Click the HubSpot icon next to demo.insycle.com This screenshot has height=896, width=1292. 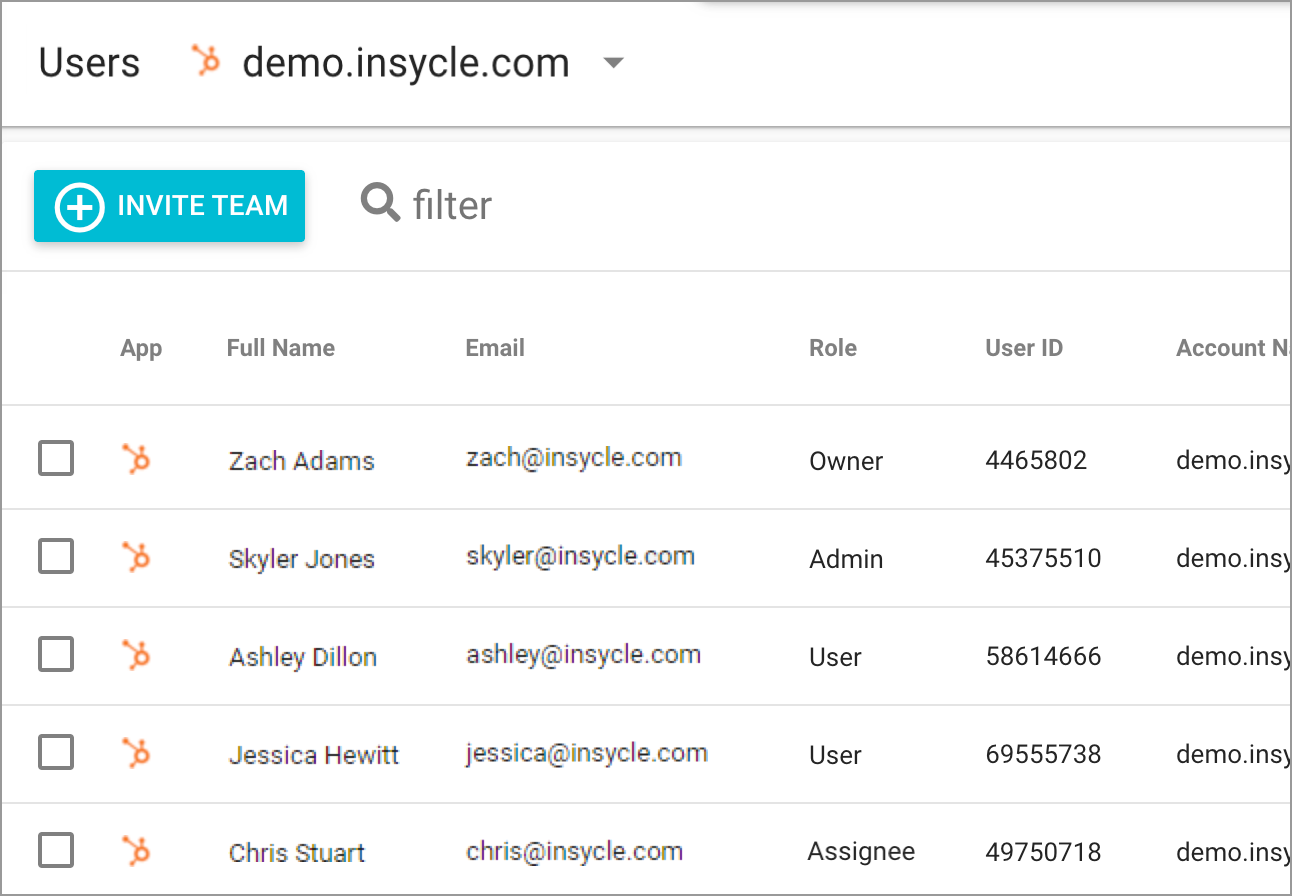click(x=207, y=61)
